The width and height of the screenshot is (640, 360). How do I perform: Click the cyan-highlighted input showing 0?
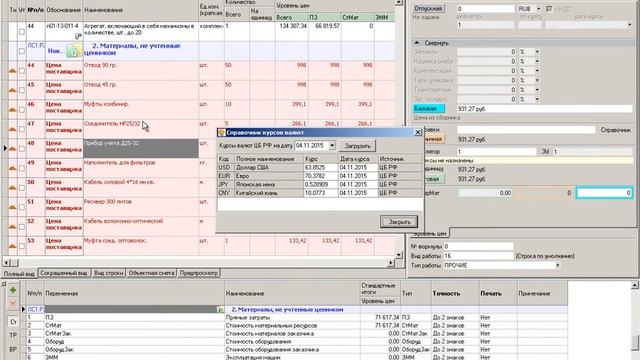(604, 193)
